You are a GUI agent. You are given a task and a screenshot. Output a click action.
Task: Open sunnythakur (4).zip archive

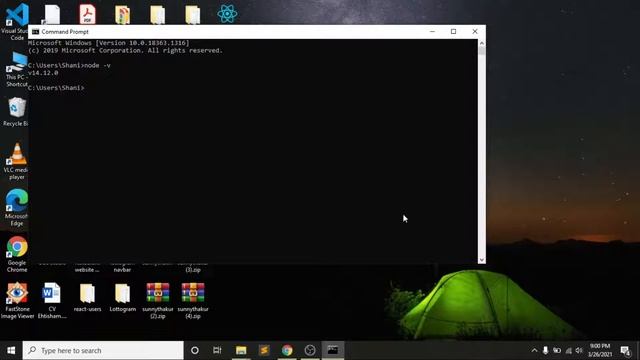pyautogui.click(x=193, y=300)
